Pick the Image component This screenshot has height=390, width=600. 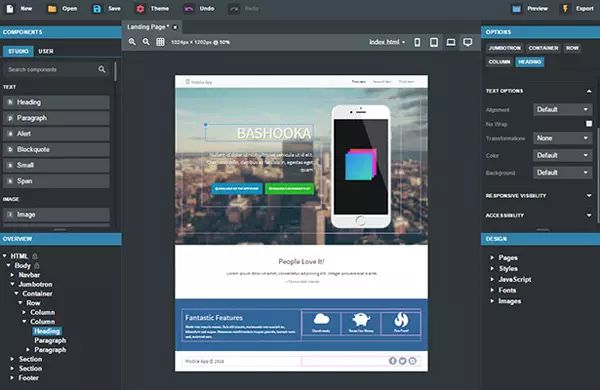(56, 214)
